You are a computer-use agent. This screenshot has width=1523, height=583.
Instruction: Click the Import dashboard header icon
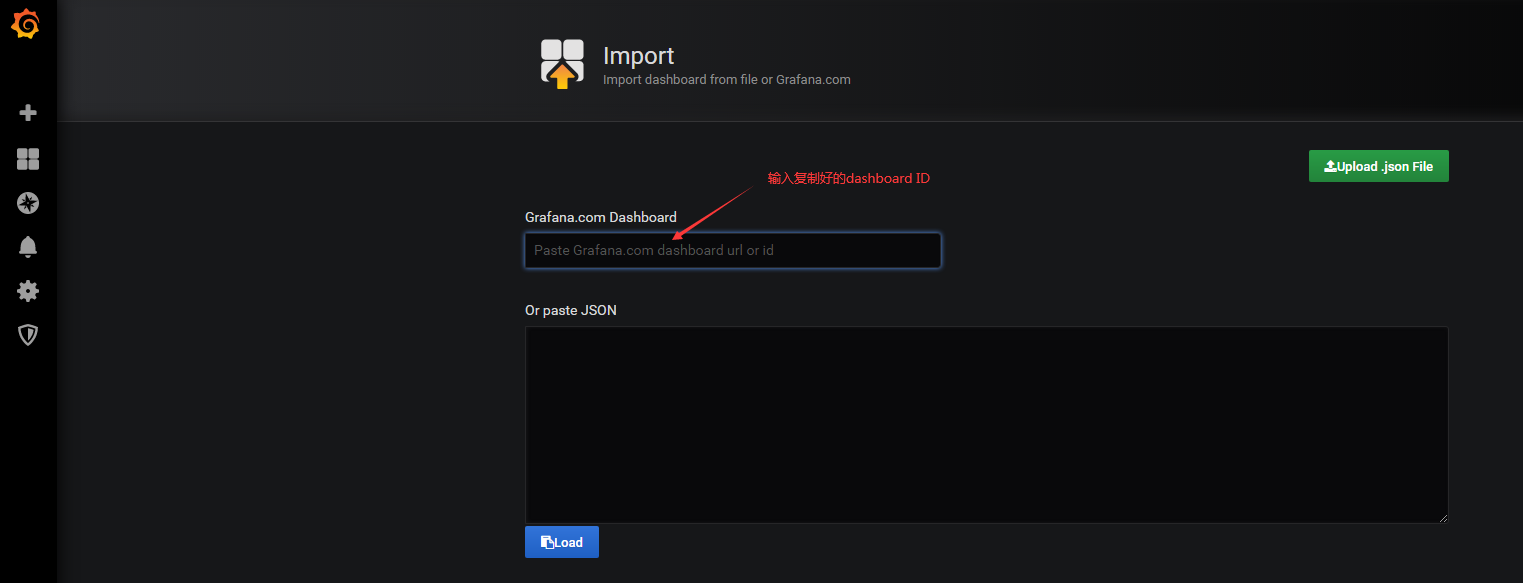click(562, 64)
